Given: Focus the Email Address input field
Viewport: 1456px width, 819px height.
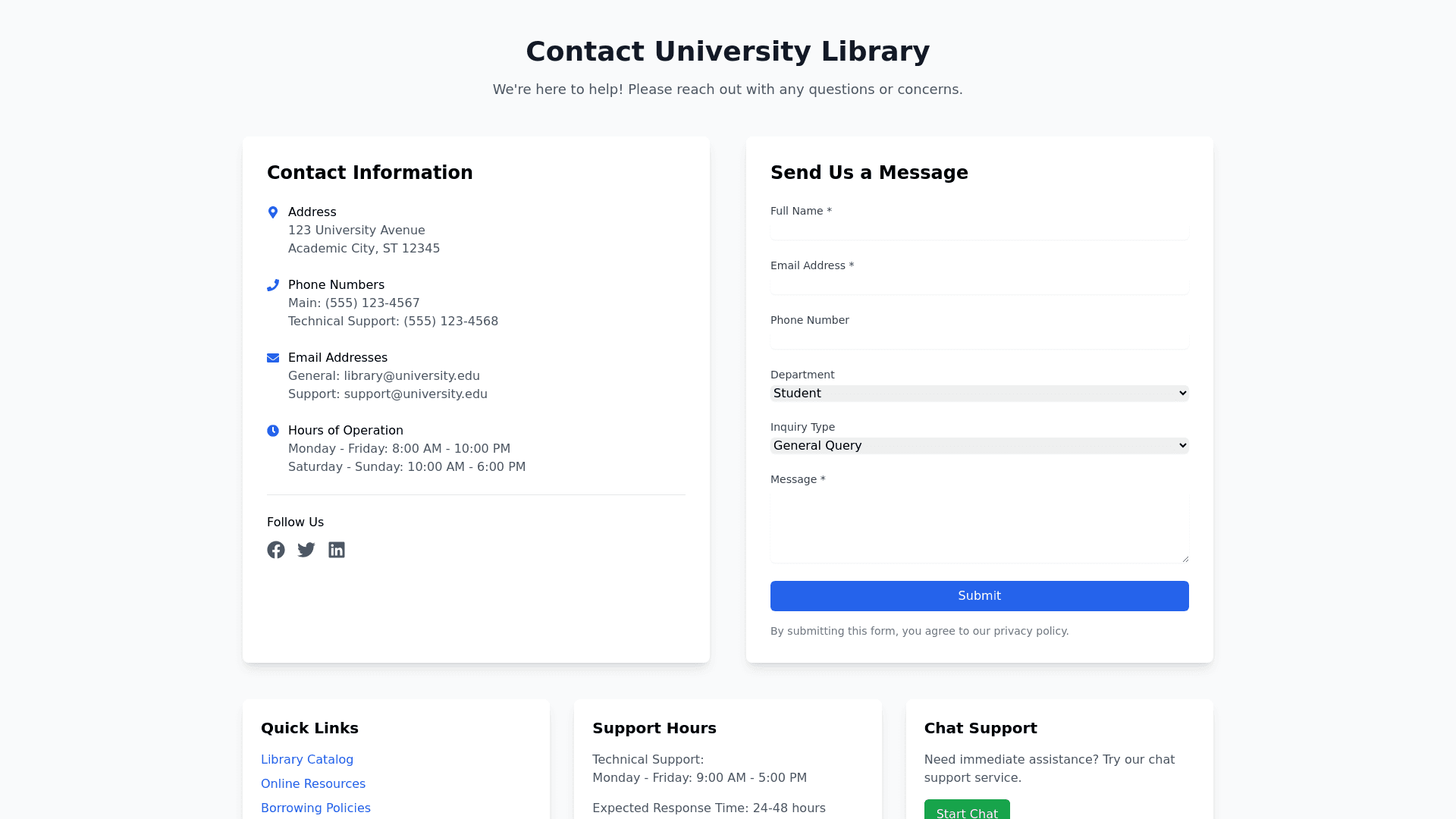Looking at the screenshot, I should (x=979, y=285).
